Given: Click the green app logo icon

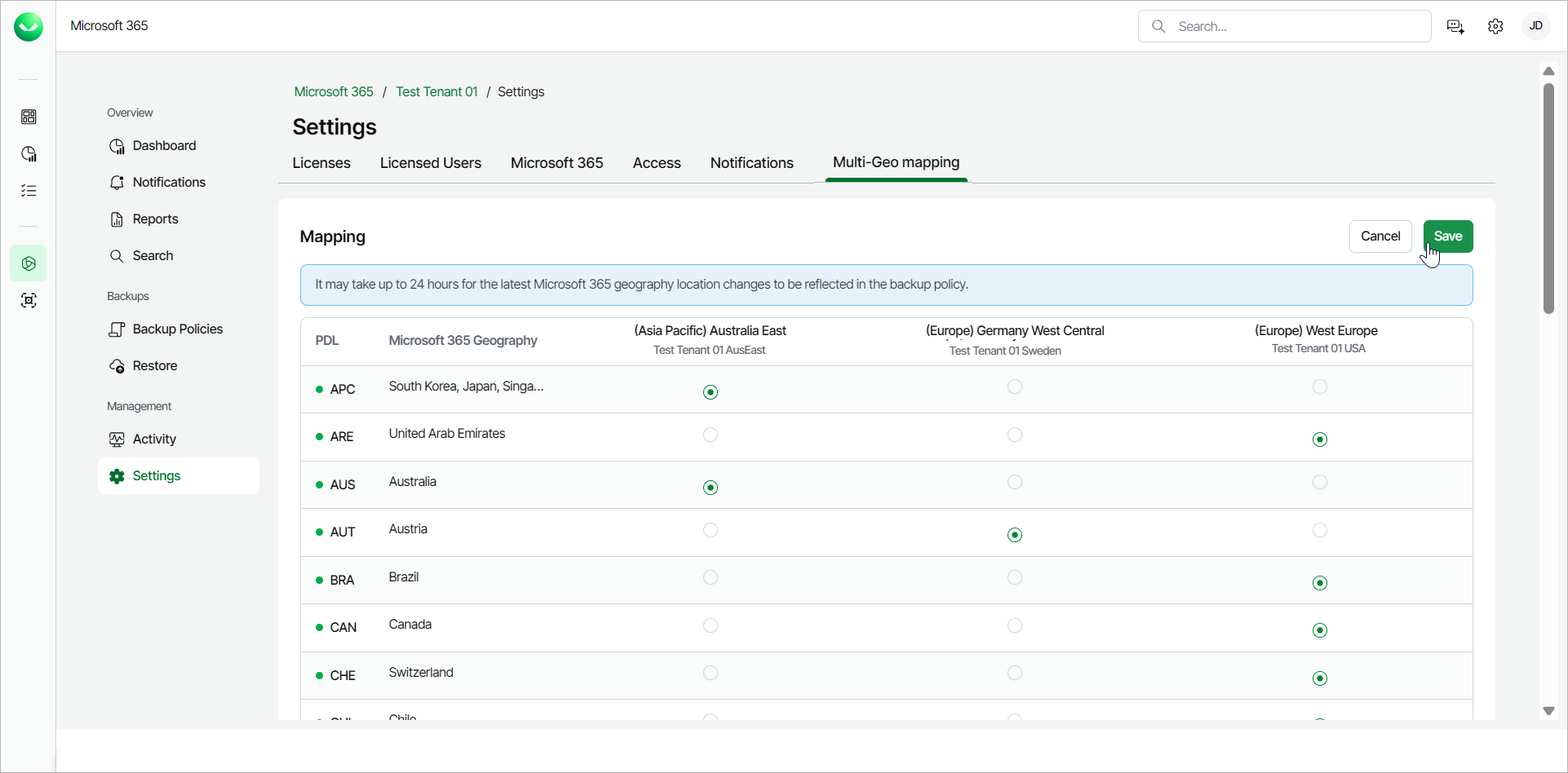Looking at the screenshot, I should point(29,27).
